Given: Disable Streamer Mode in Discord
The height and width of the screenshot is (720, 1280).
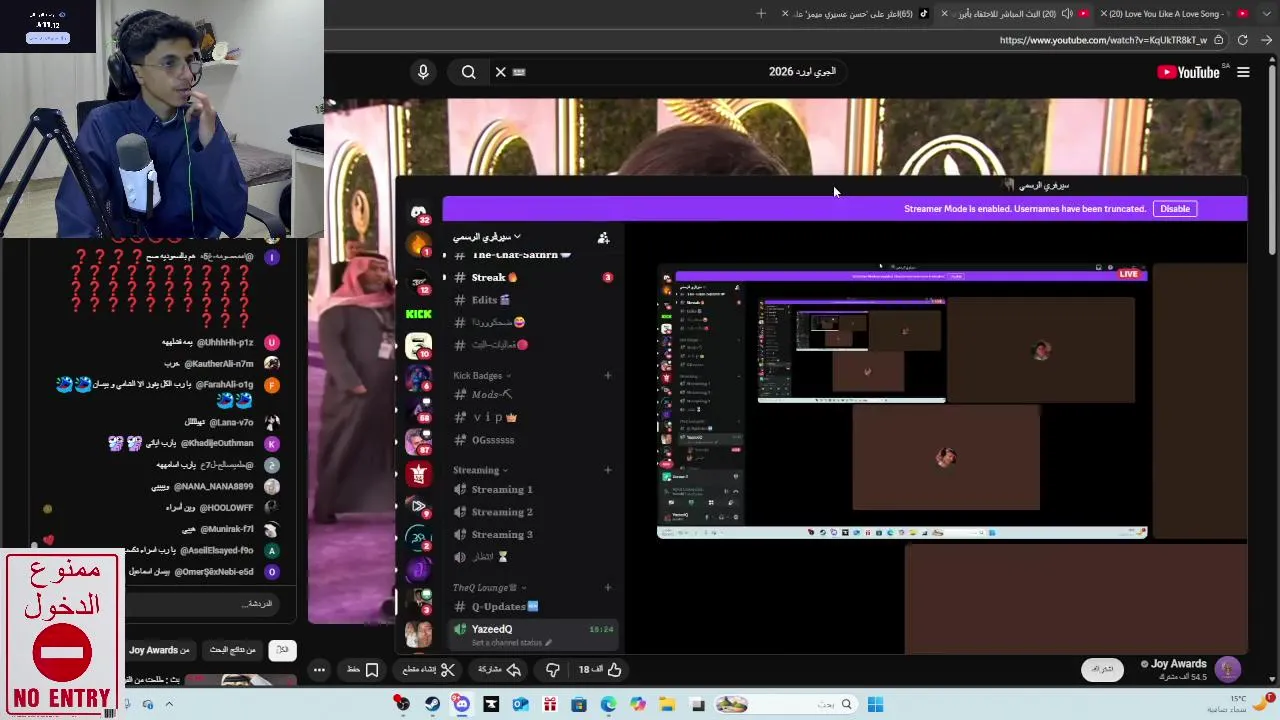Looking at the screenshot, I should pyautogui.click(x=1175, y=209).
